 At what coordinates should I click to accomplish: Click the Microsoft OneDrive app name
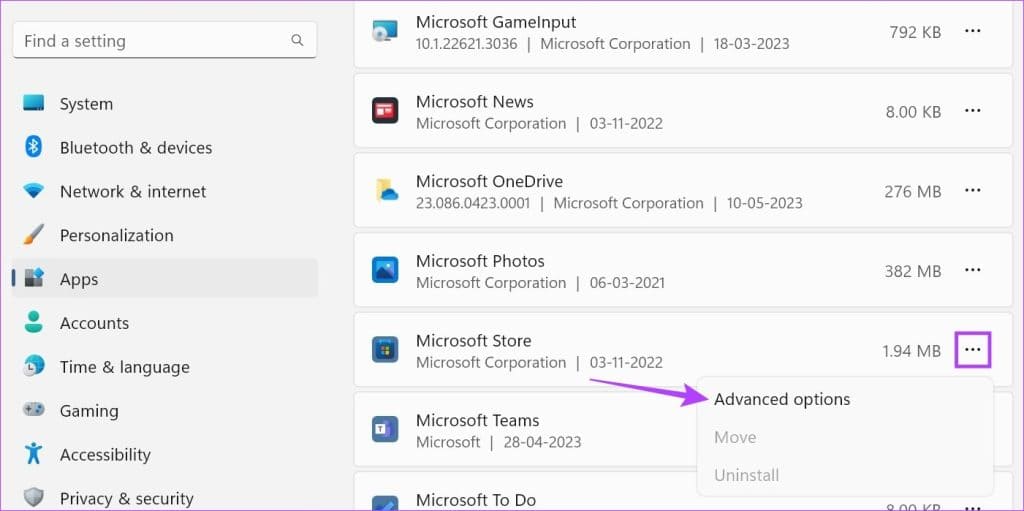click(x=489, y=181)
